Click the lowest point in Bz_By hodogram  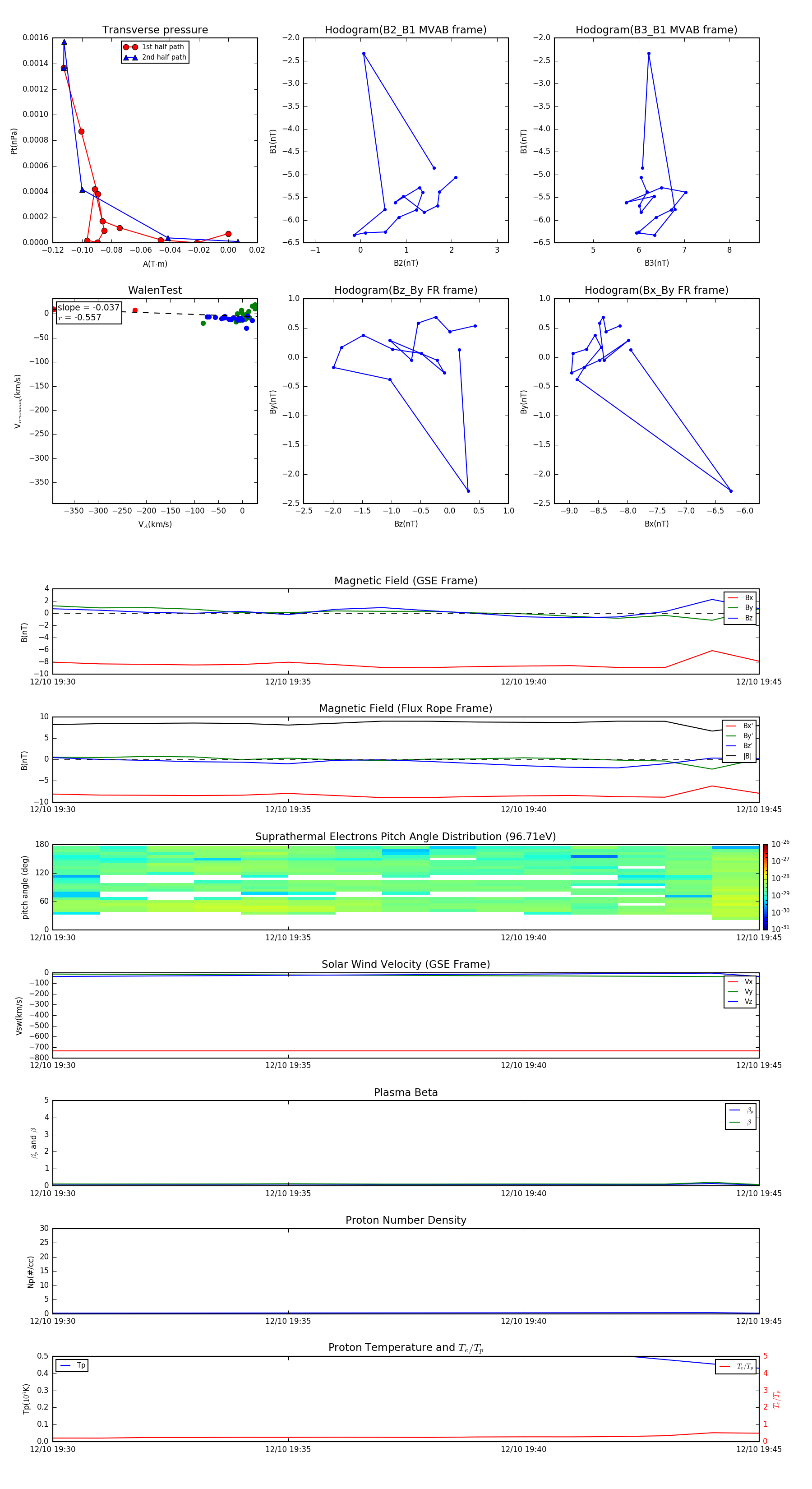click(468, 491)
